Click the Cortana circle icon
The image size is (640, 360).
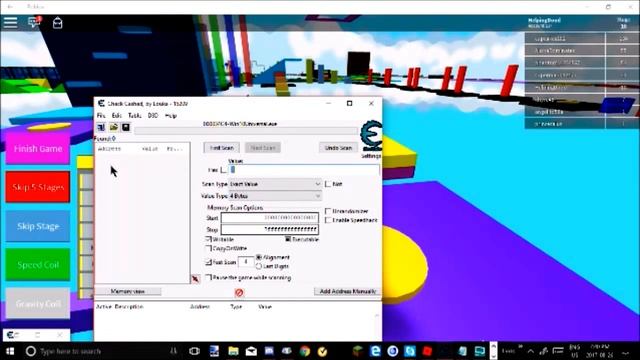[31, 351]
